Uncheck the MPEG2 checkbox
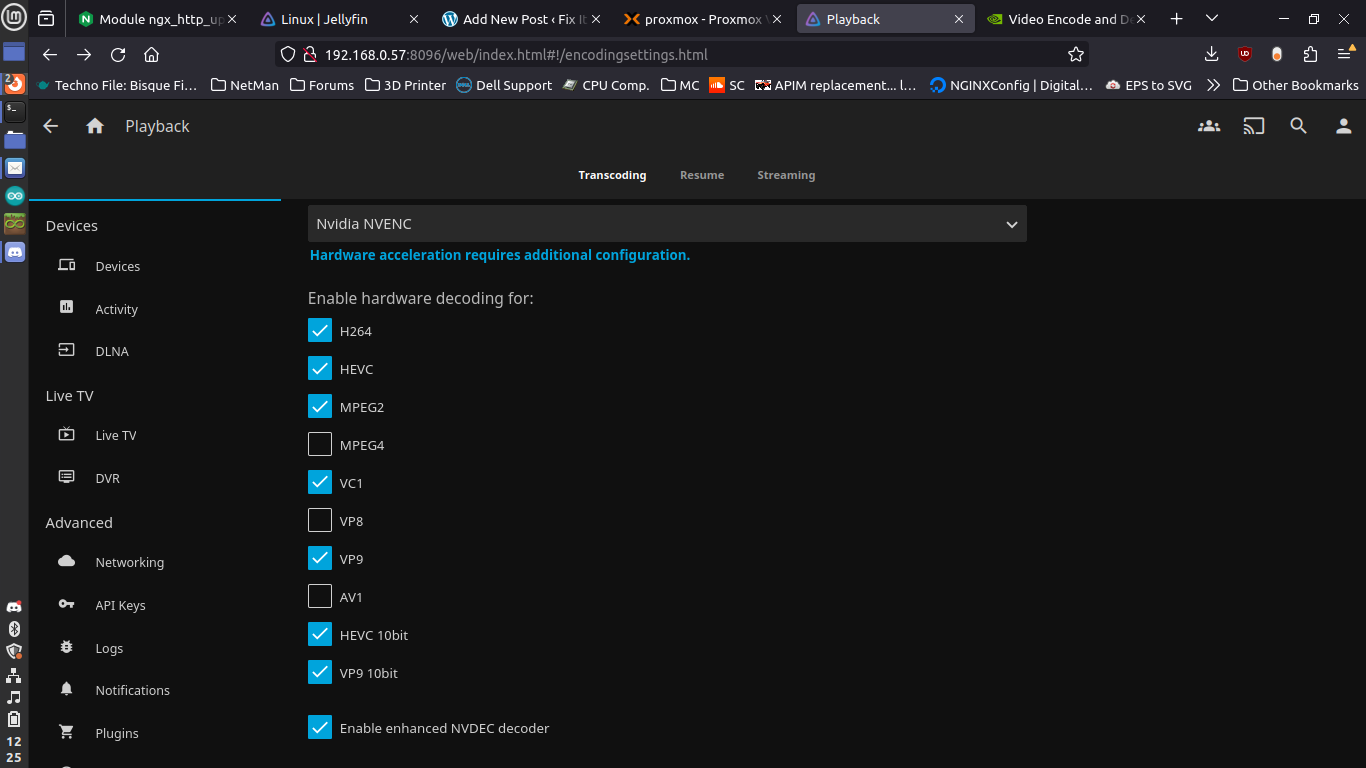This screenshot has height=768, width=1366. pos(320,406)
